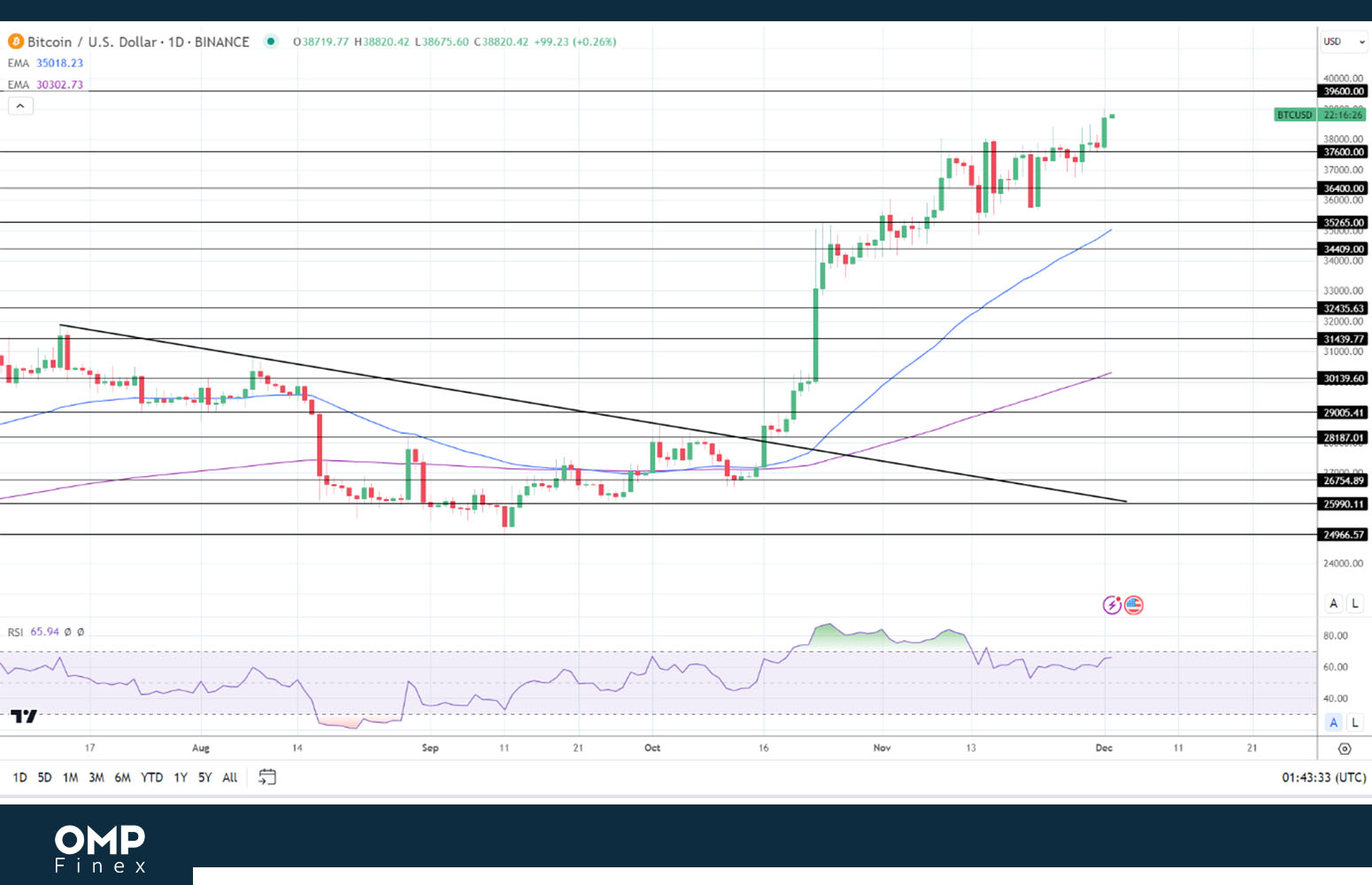1372x885 pixels.
Task: Open chart settings gear icon
Action: pos(1345,749)
